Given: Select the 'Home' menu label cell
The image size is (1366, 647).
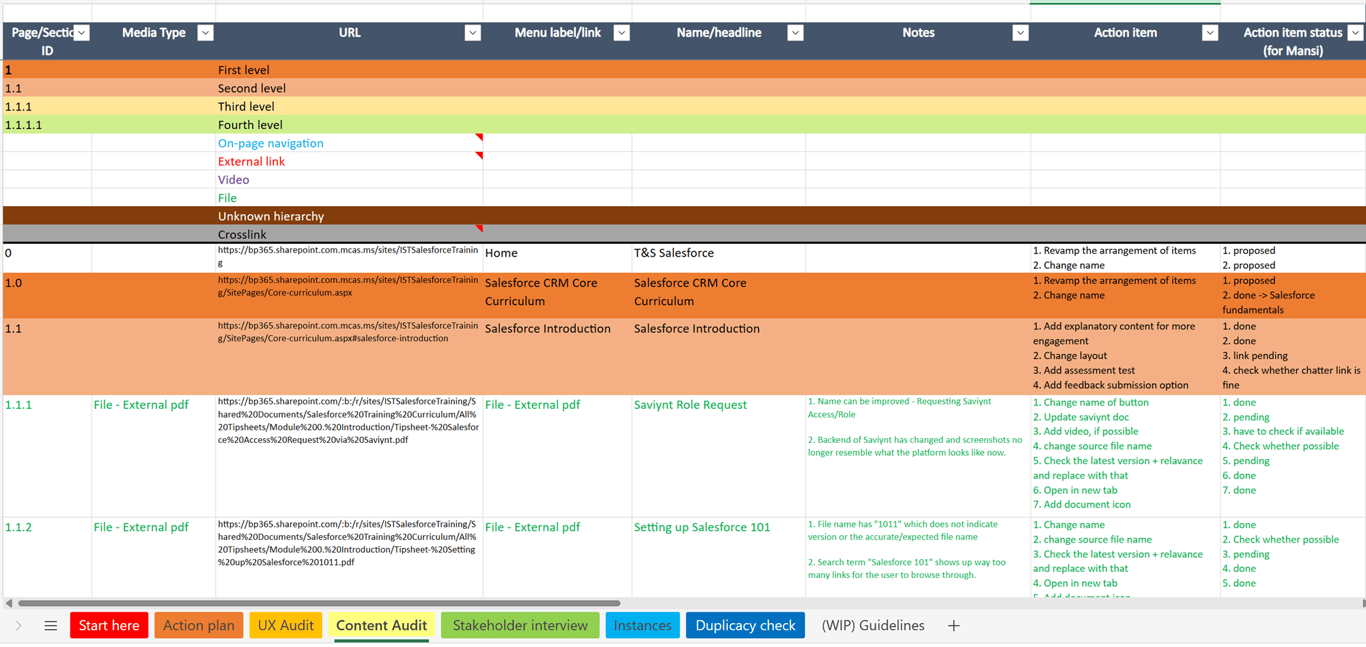Looking at the screenshot, I should tap(557, 258).
